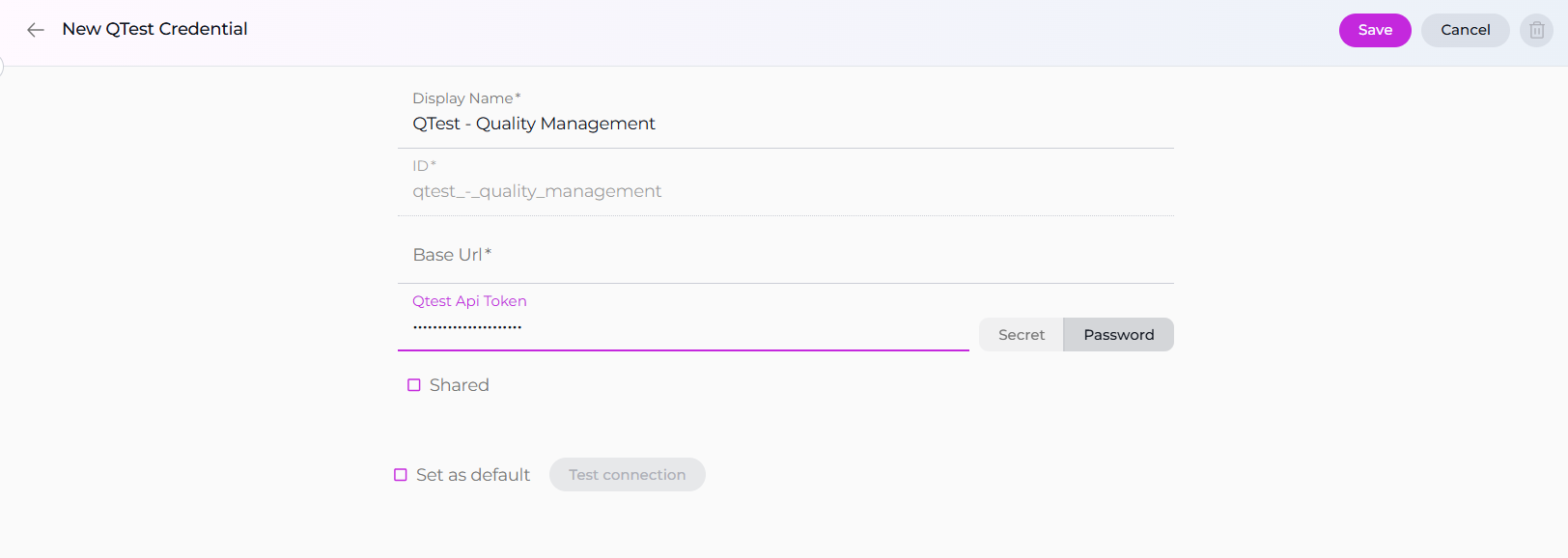Click the back arrow icon
Image resolution: width=1568 pixels, height=558 pixels.
[x=36, y=30]
